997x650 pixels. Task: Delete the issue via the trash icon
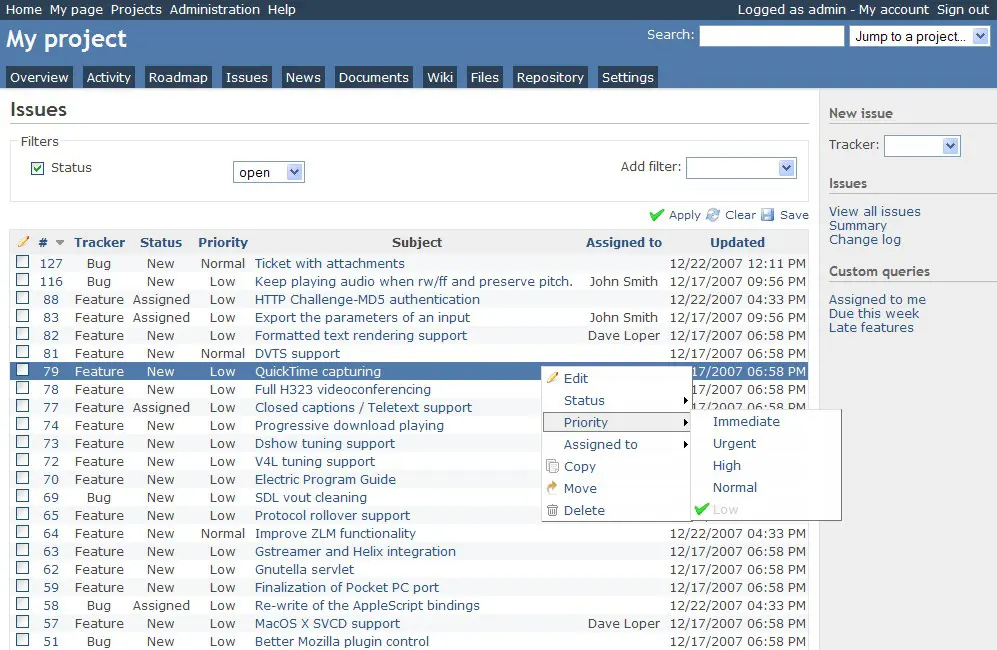coord(555,510)
